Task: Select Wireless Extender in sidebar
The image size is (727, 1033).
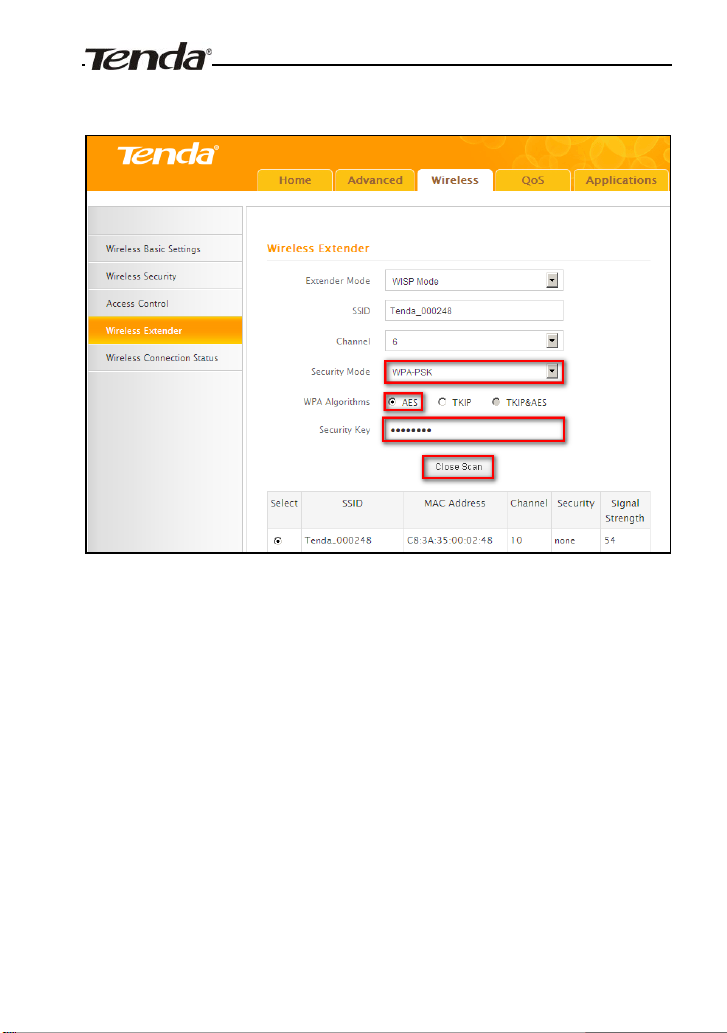Action: click(x=165, y=330)
